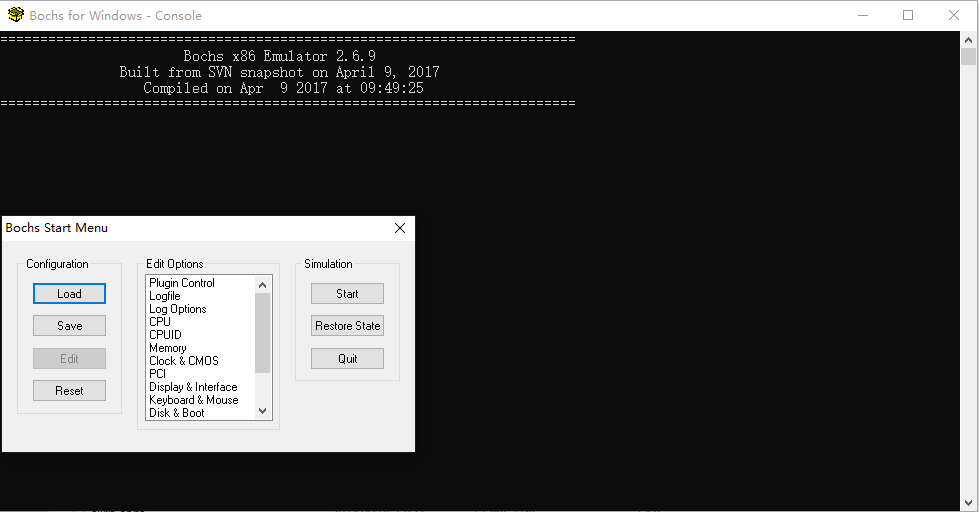Screen dimensions: 979x512
Task: Maximize the Bochs console window
Action: [x=908, y=16]
